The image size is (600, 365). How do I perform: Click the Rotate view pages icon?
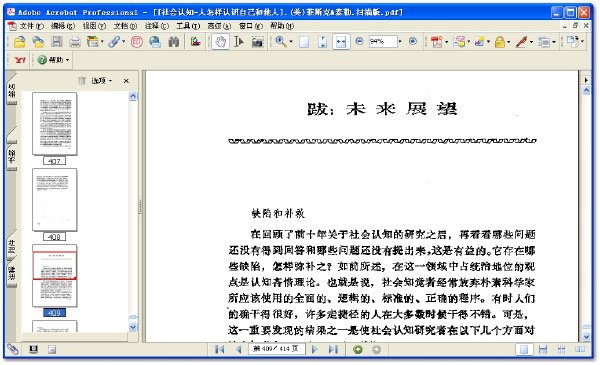(x=572, y=41)
